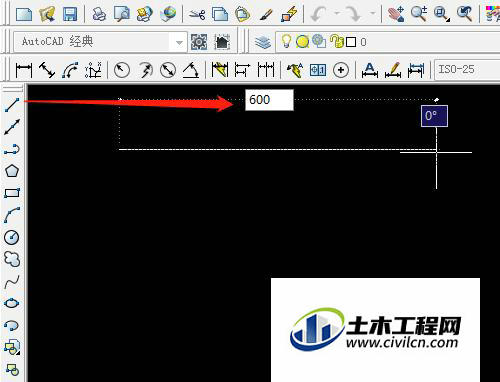Screen dimensions: 500x382
Task: Select Quick Dimension tool
Action: click(220, 70)
